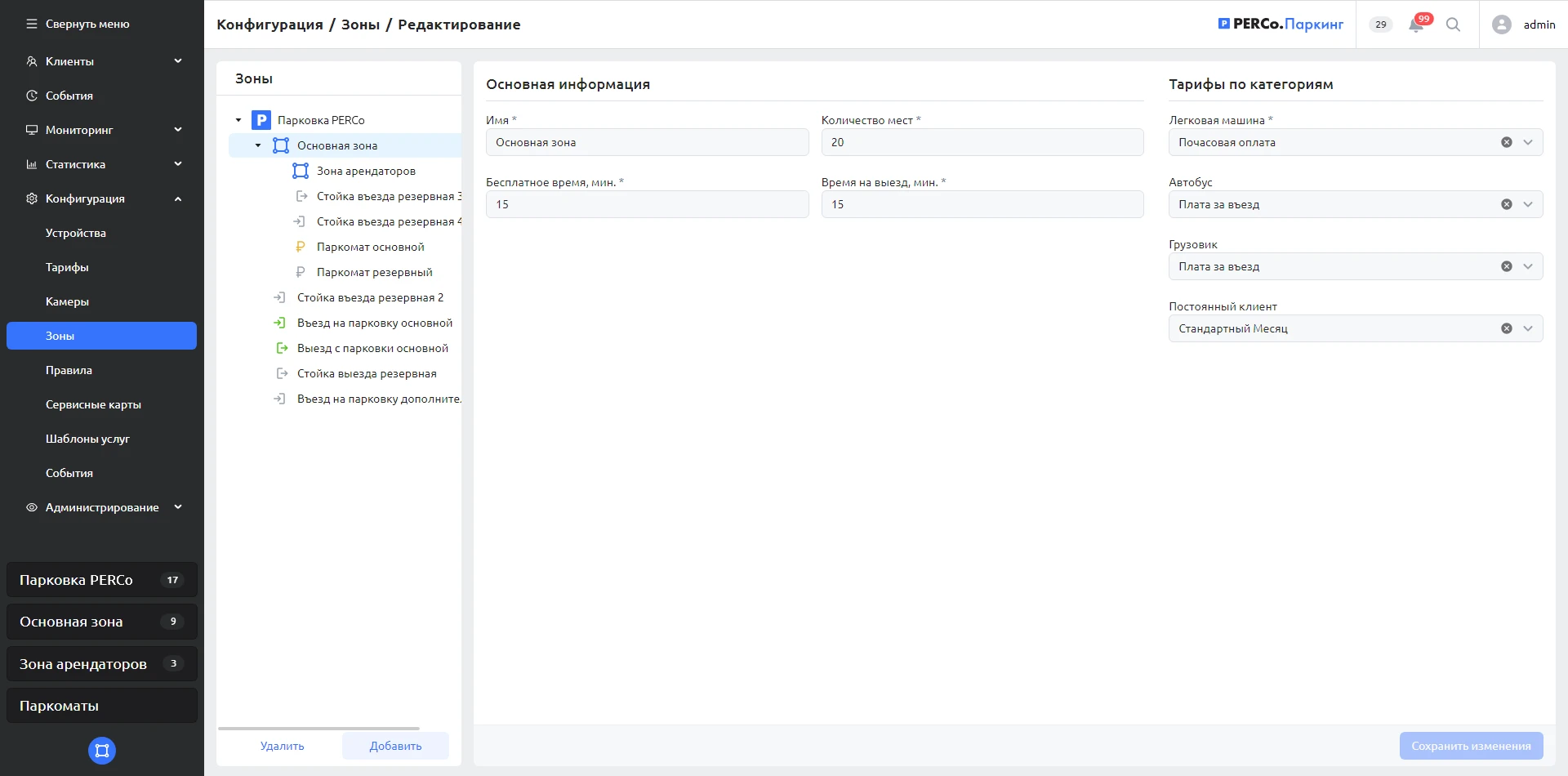Click the Количество мест input field
The height and width of the screenshot is (776, 1568).
coord(982,142)
